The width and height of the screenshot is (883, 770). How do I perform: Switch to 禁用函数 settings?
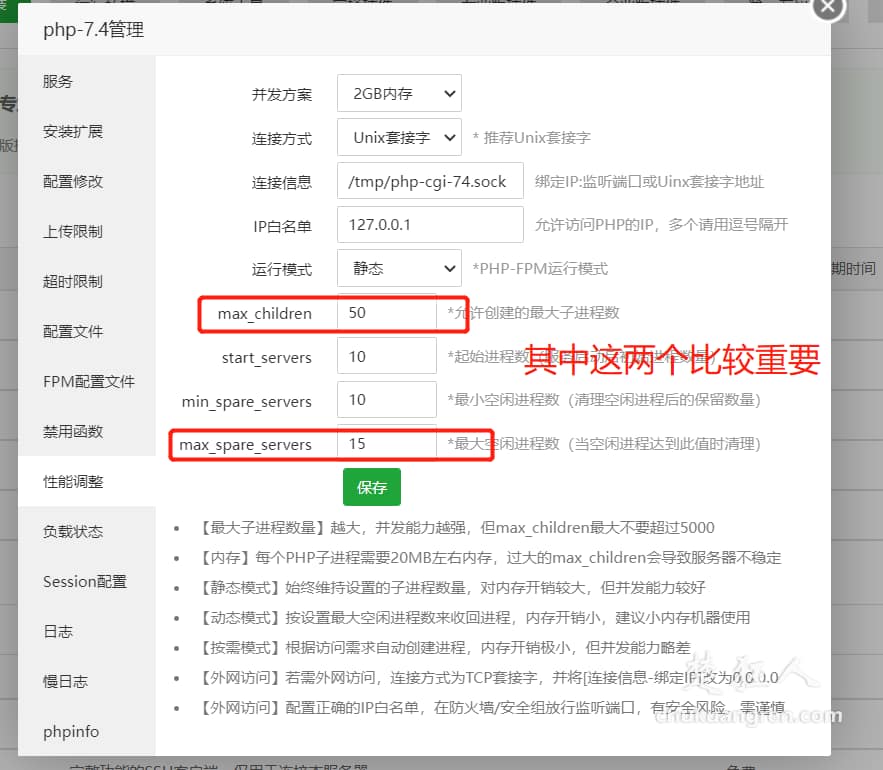tap(71, 431)
